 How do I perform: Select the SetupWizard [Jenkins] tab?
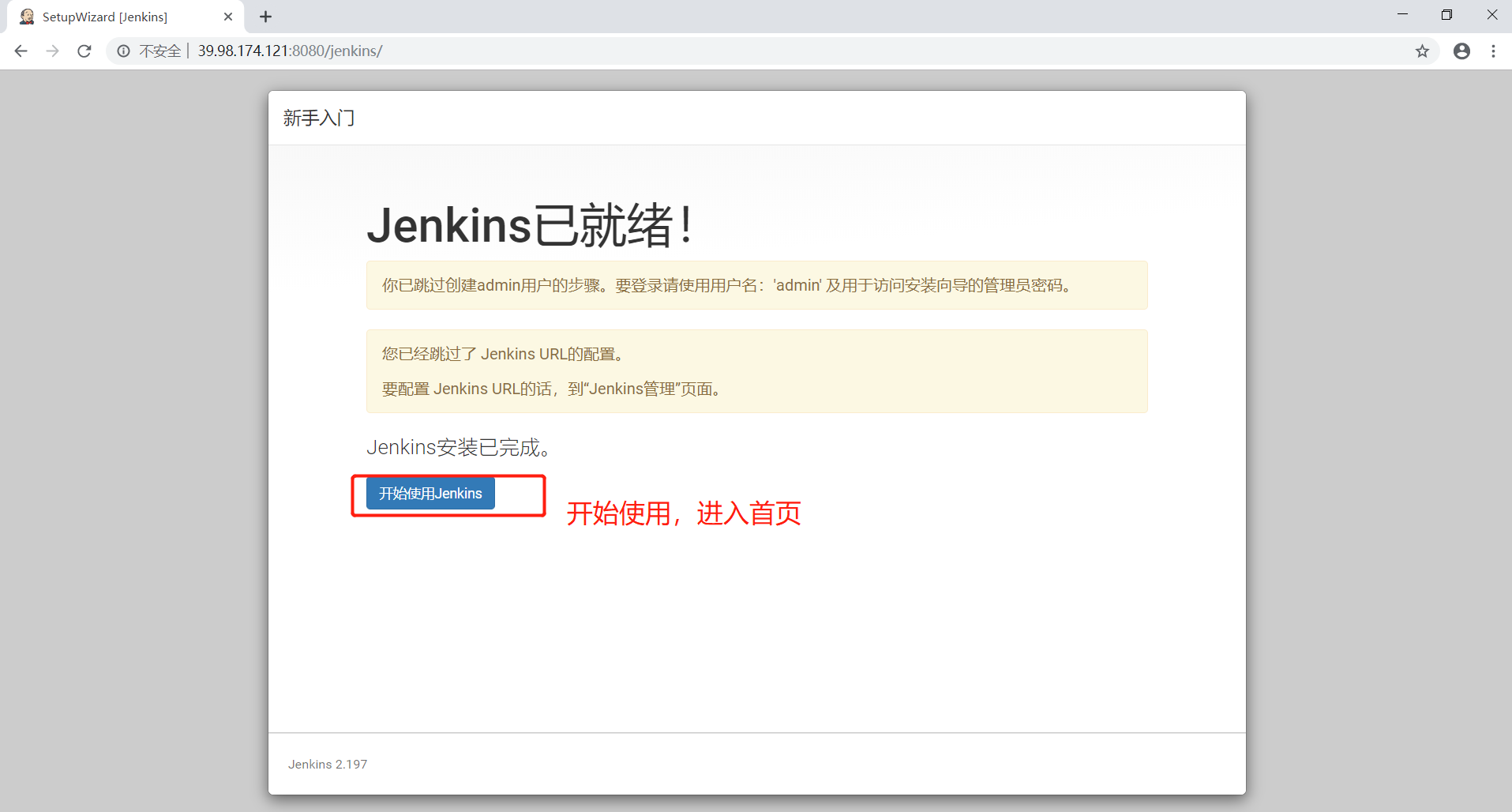pyautogui.click(x=126, y=17)
